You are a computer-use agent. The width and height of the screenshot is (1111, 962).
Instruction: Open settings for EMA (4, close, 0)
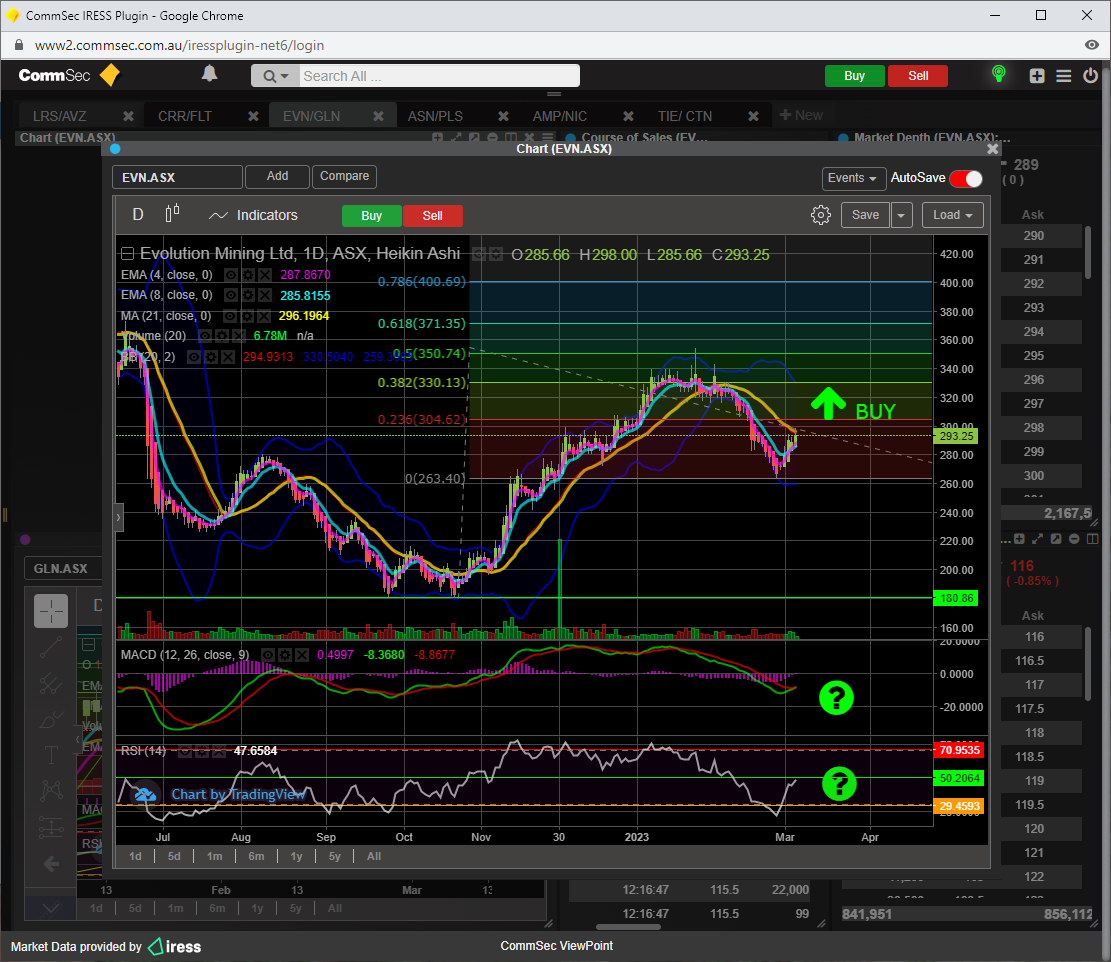pyautogui.click(x=248, y=275)
